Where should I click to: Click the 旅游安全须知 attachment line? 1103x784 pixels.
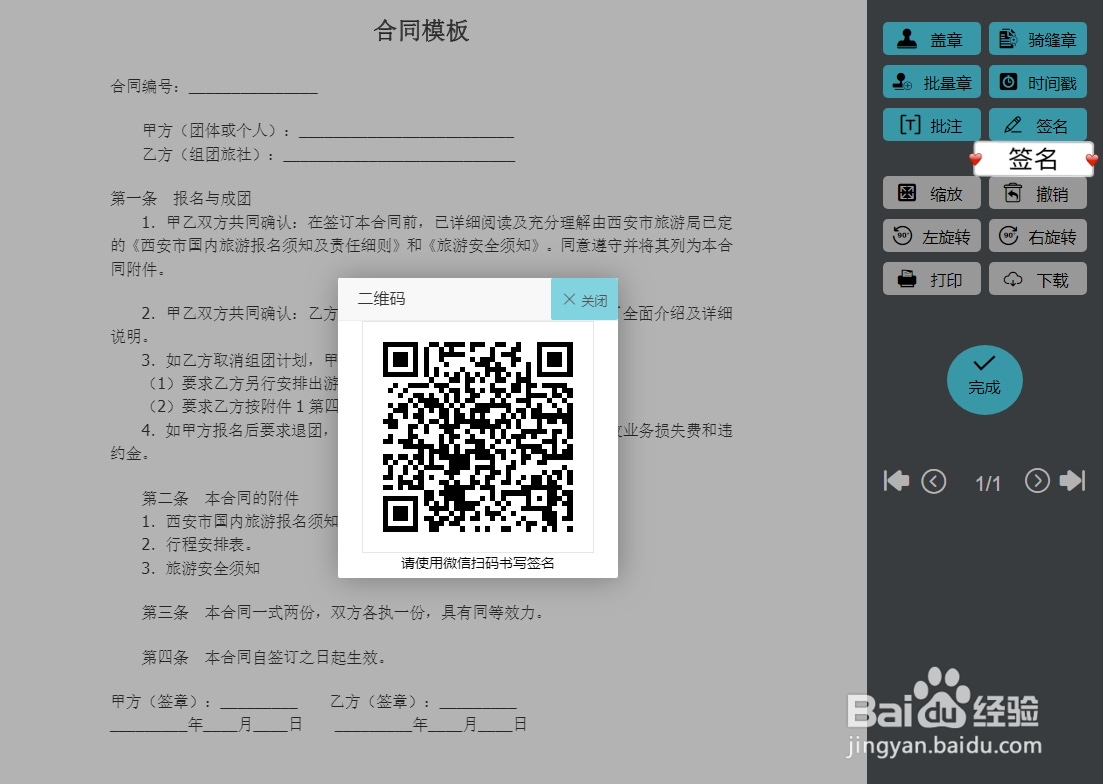point(200,568)
